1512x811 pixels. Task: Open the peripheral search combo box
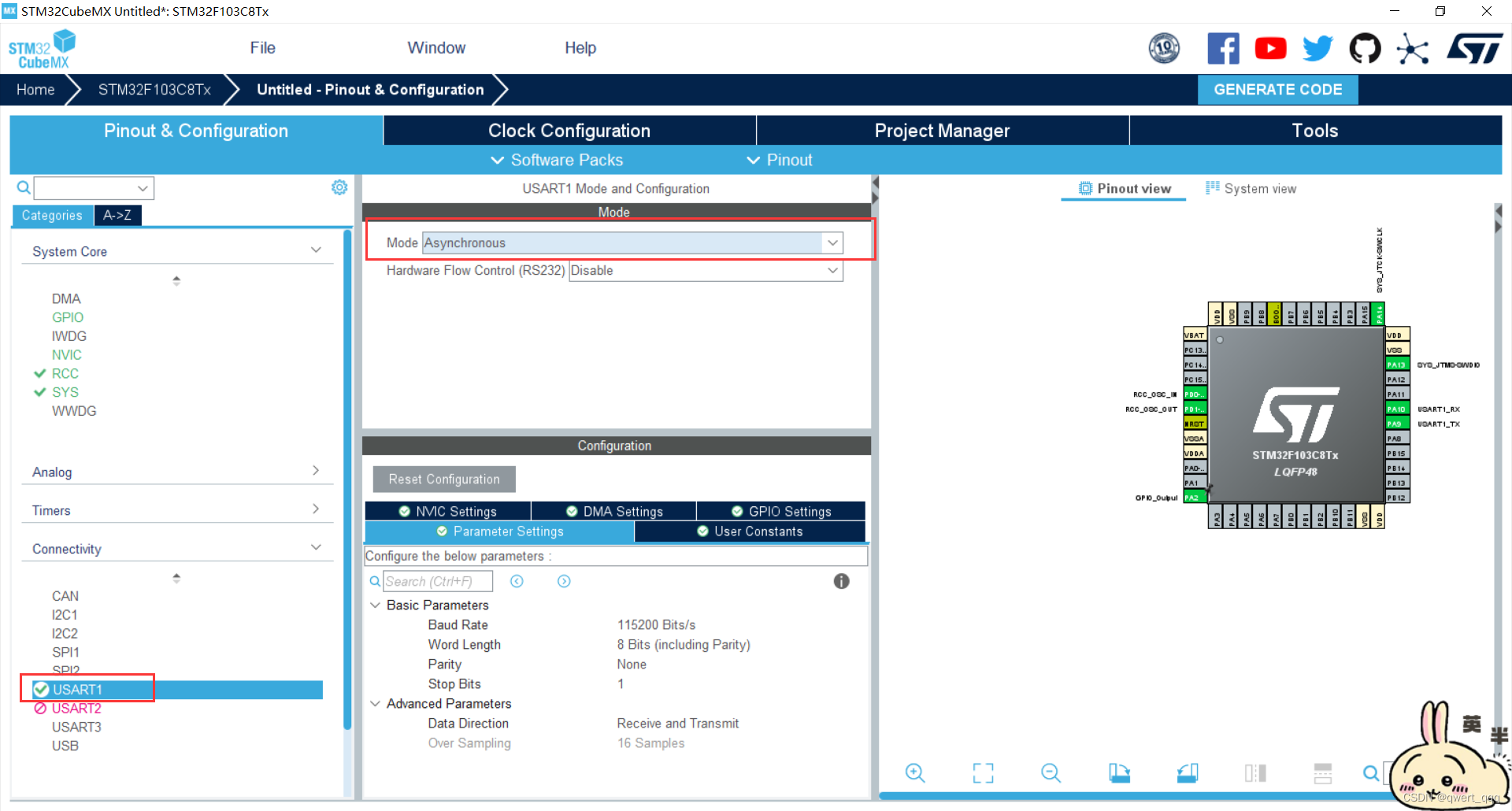[x=94, y=187]
